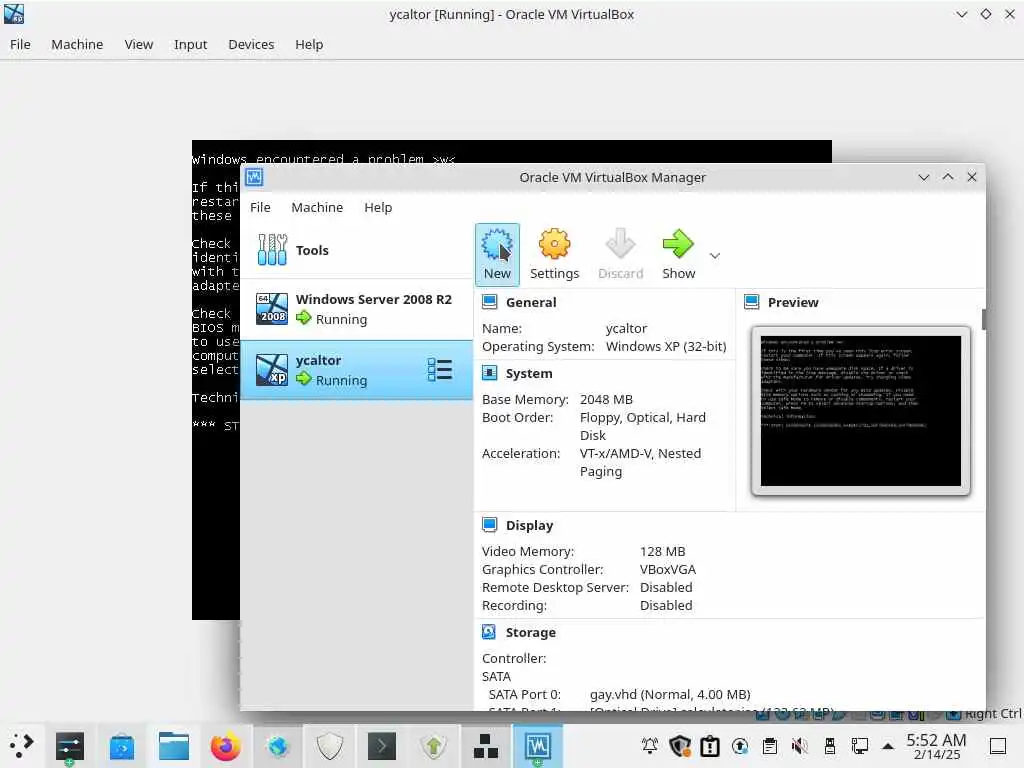Click the VBoxVGA graphics controller value
This screenshot has height=768, width=1024.
(667, 569)
